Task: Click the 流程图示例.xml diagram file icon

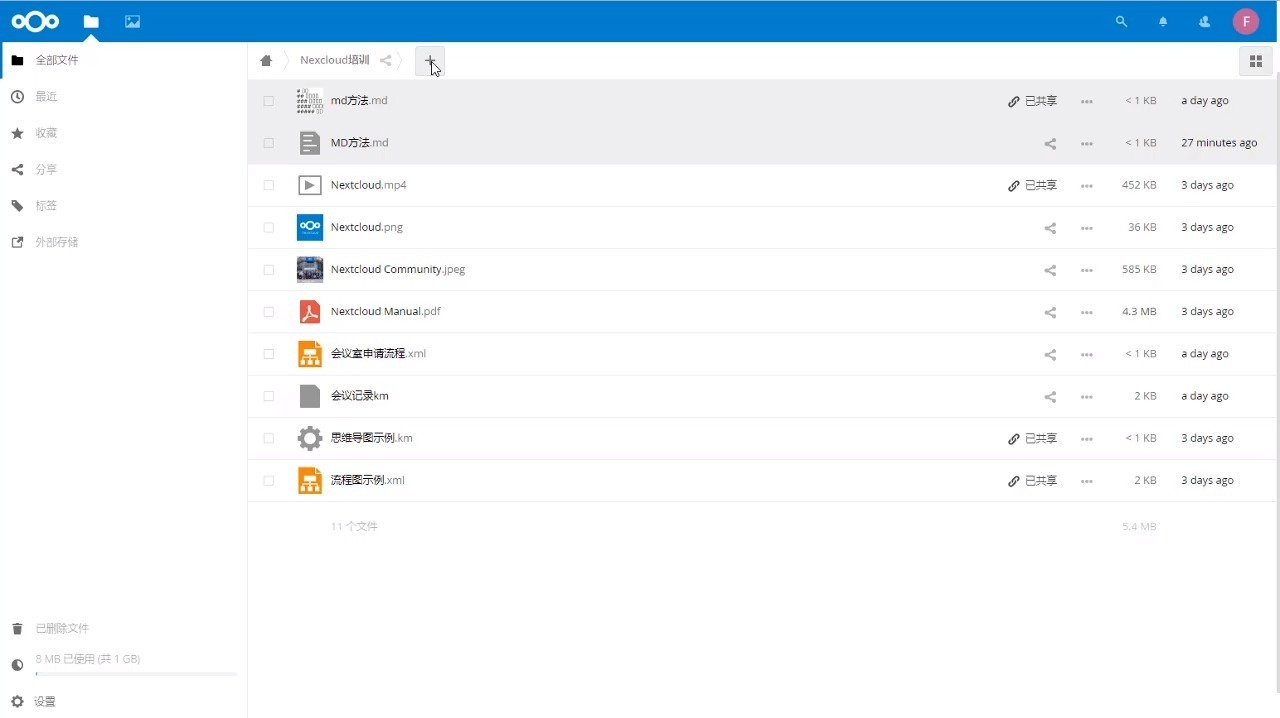Action: [x=310, y=481]
